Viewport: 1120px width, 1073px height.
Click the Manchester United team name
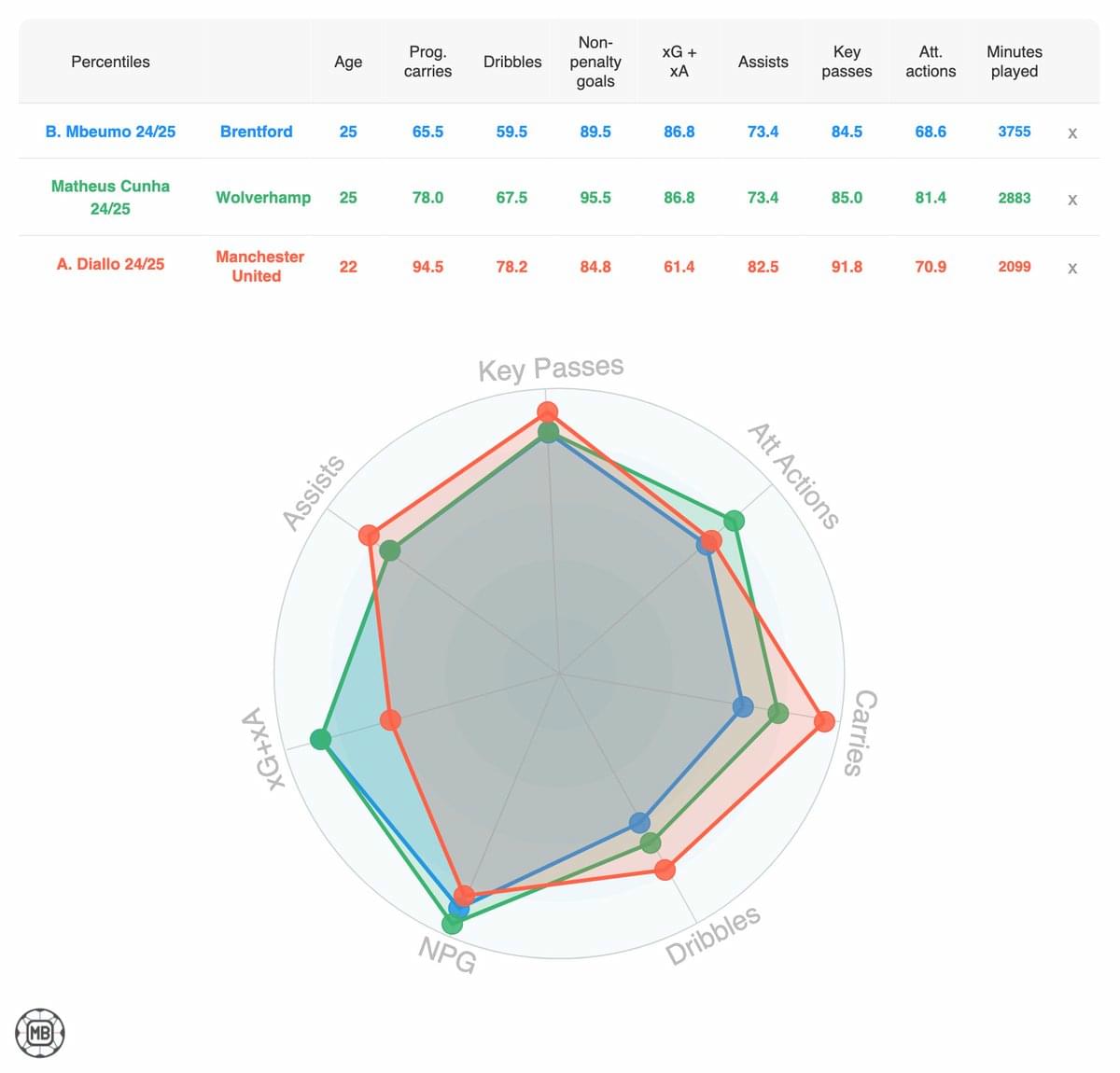[x=259, y=266]
